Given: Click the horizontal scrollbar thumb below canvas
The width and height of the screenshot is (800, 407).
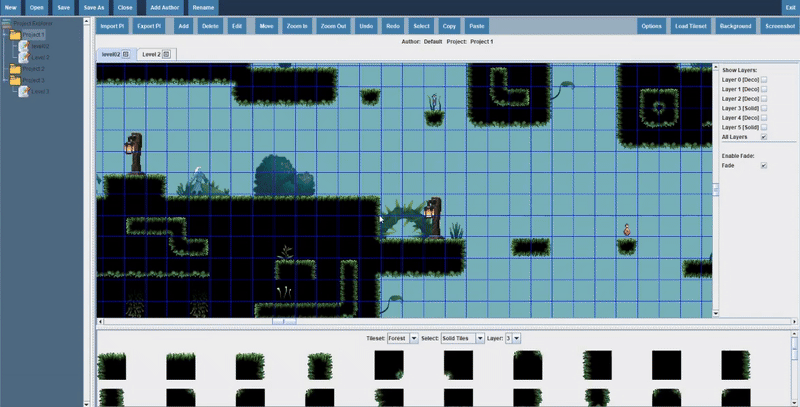Looking at the screenshot, I should [284, 322].
